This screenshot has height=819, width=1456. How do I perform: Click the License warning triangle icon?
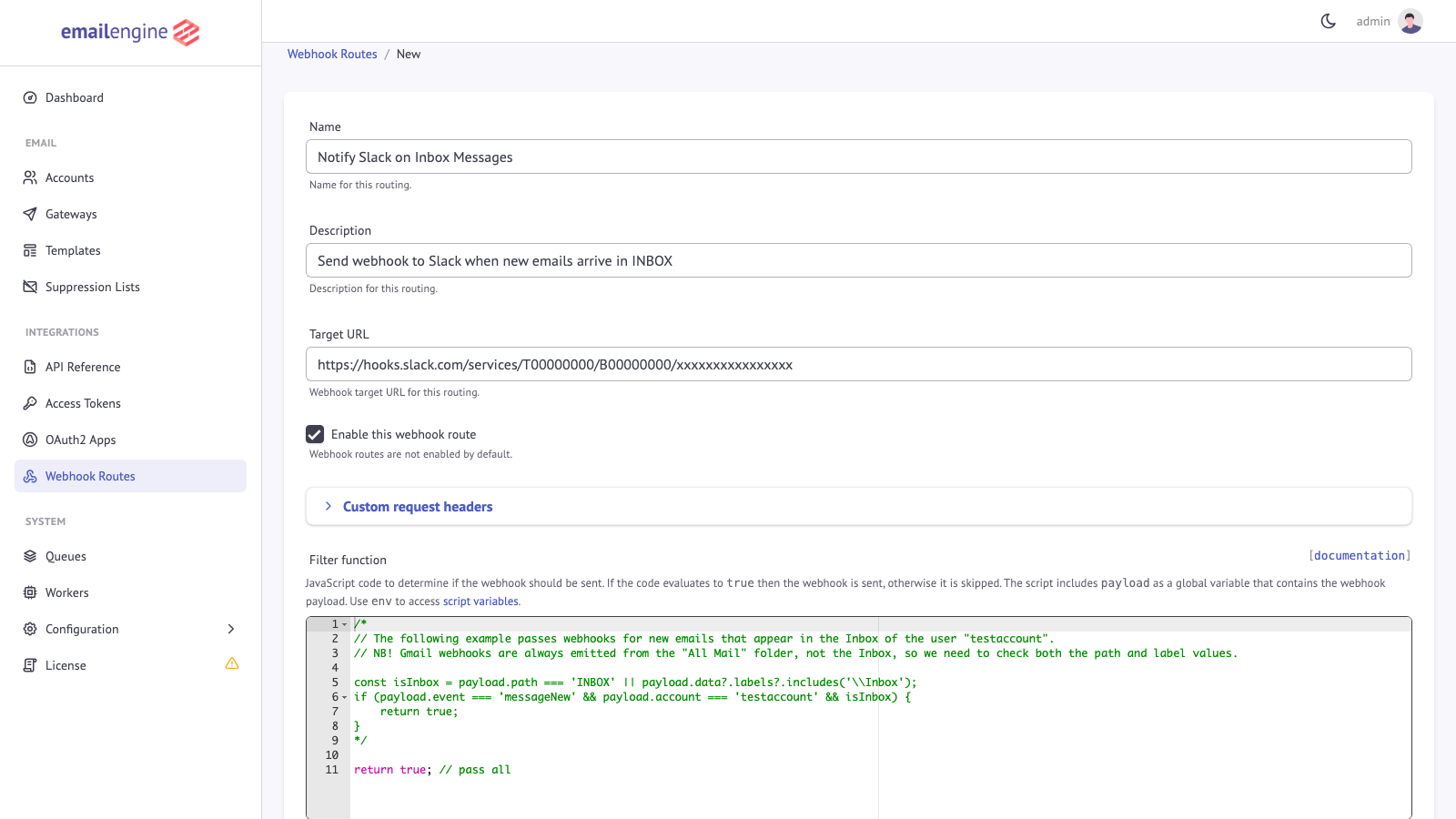[232, 663]
